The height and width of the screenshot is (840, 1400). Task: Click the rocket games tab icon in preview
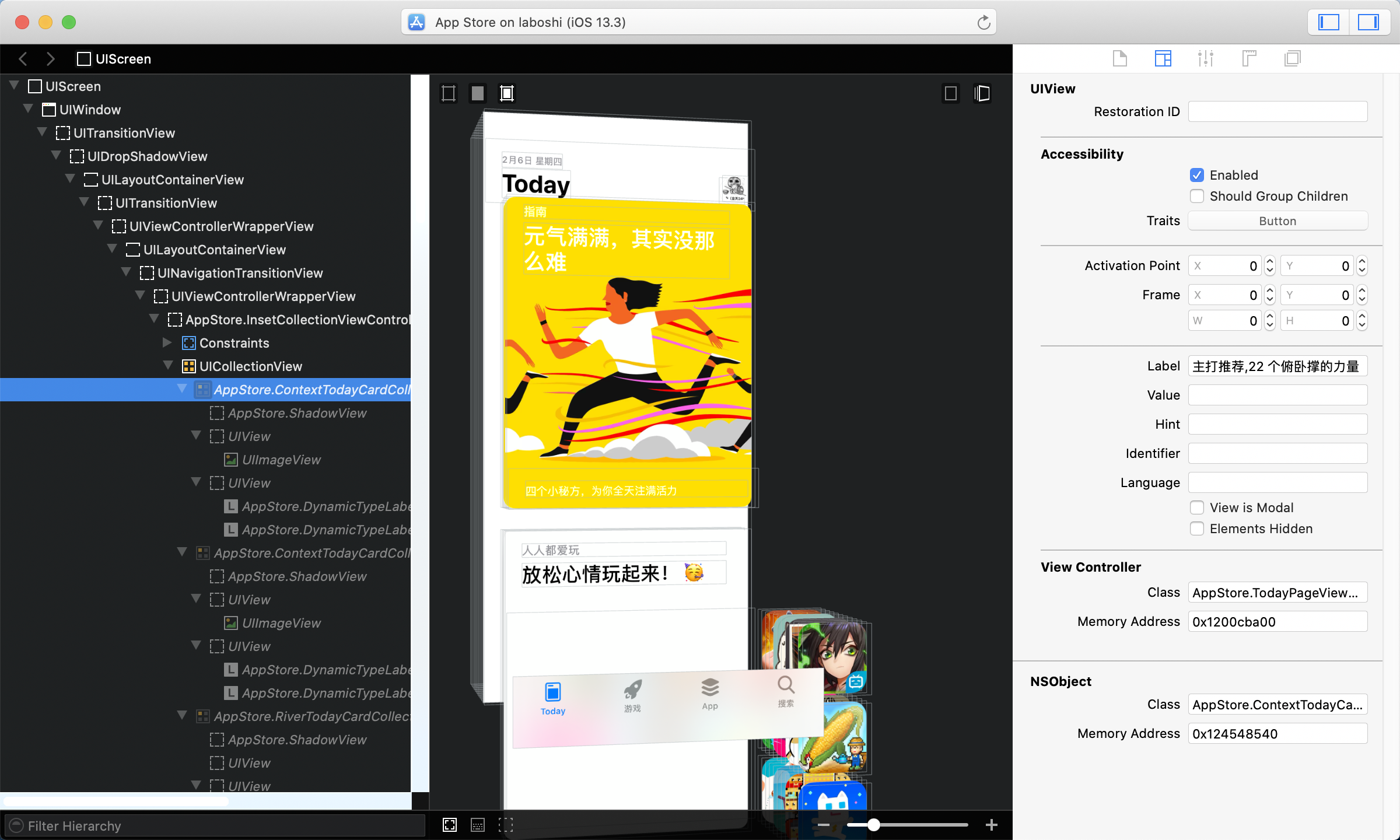click(633, 689)
